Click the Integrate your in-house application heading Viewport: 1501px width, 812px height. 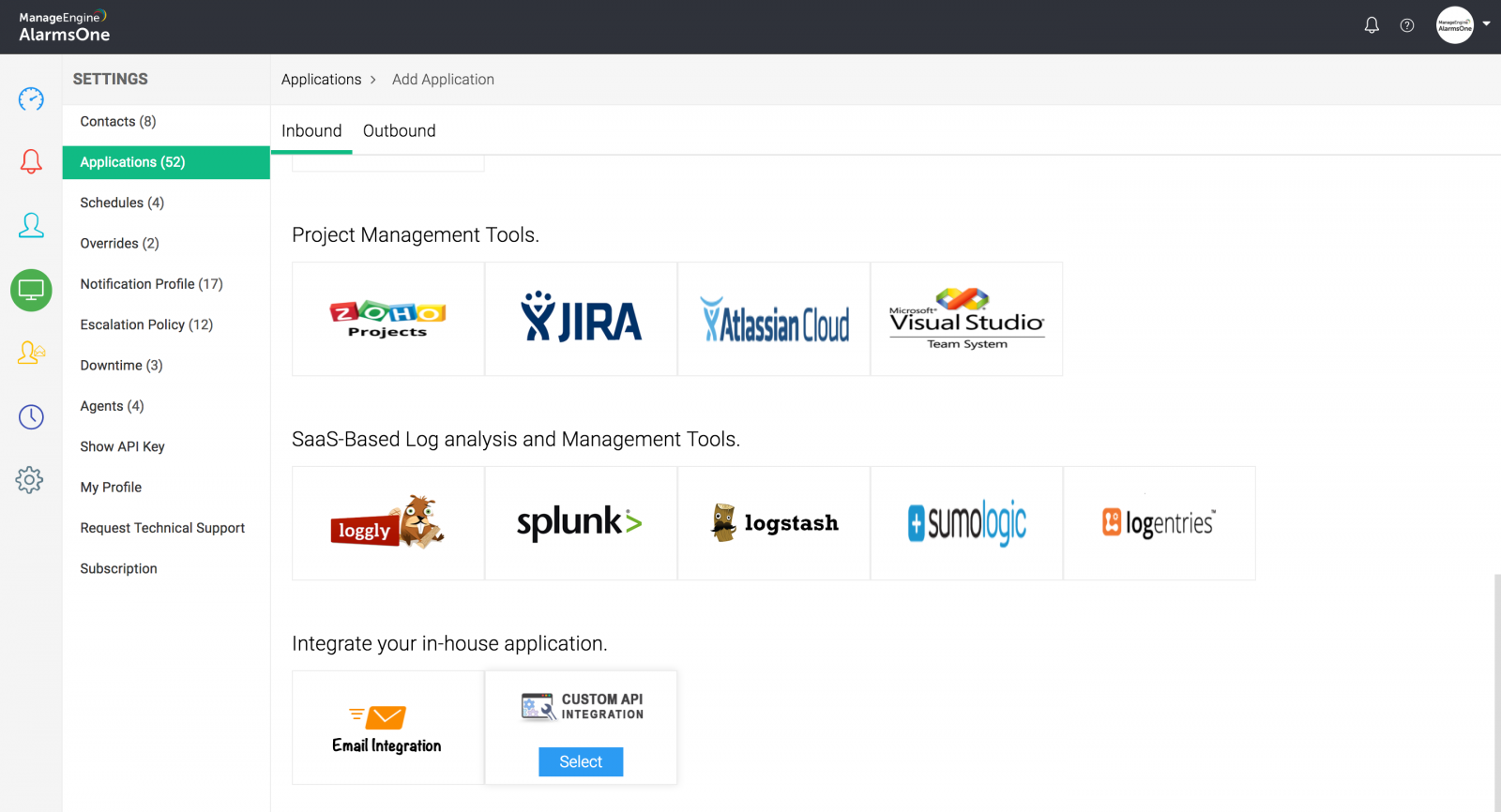449,643
